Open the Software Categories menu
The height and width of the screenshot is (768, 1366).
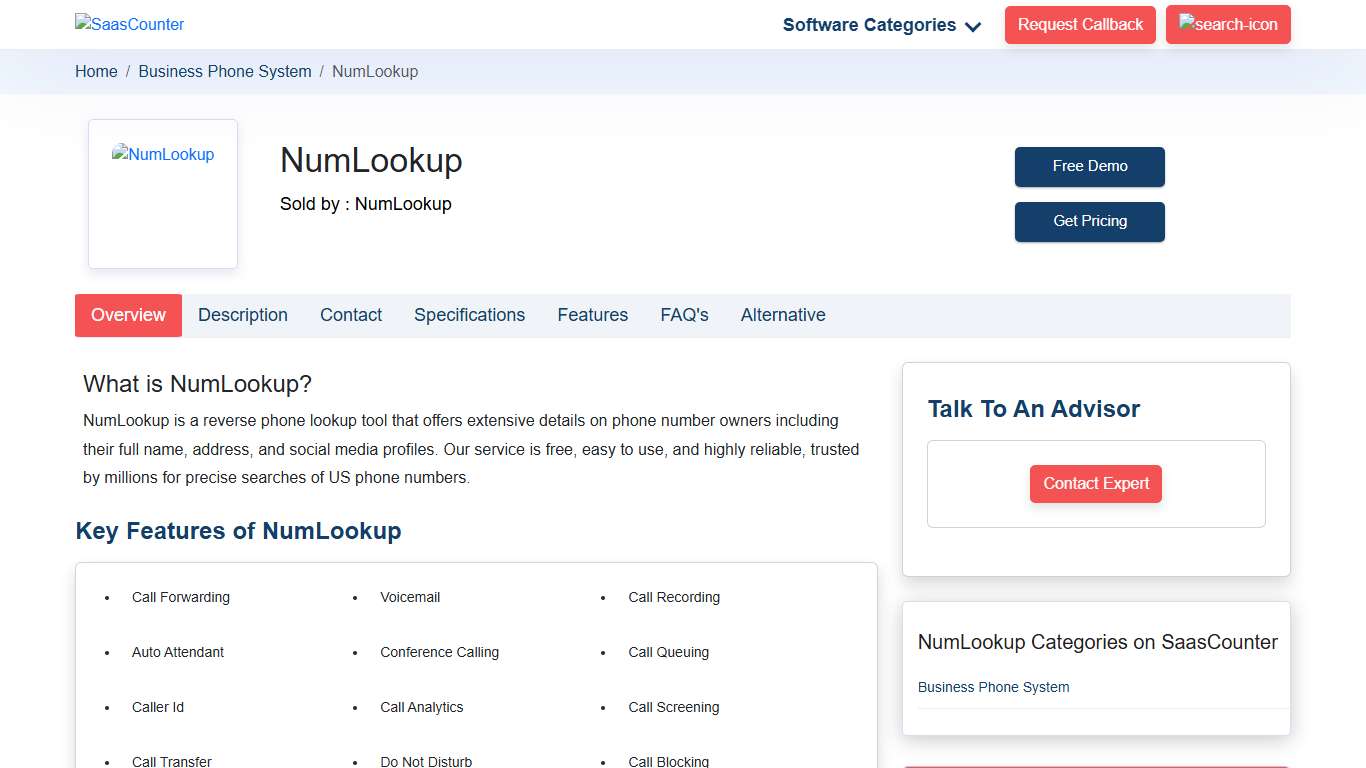868,24
